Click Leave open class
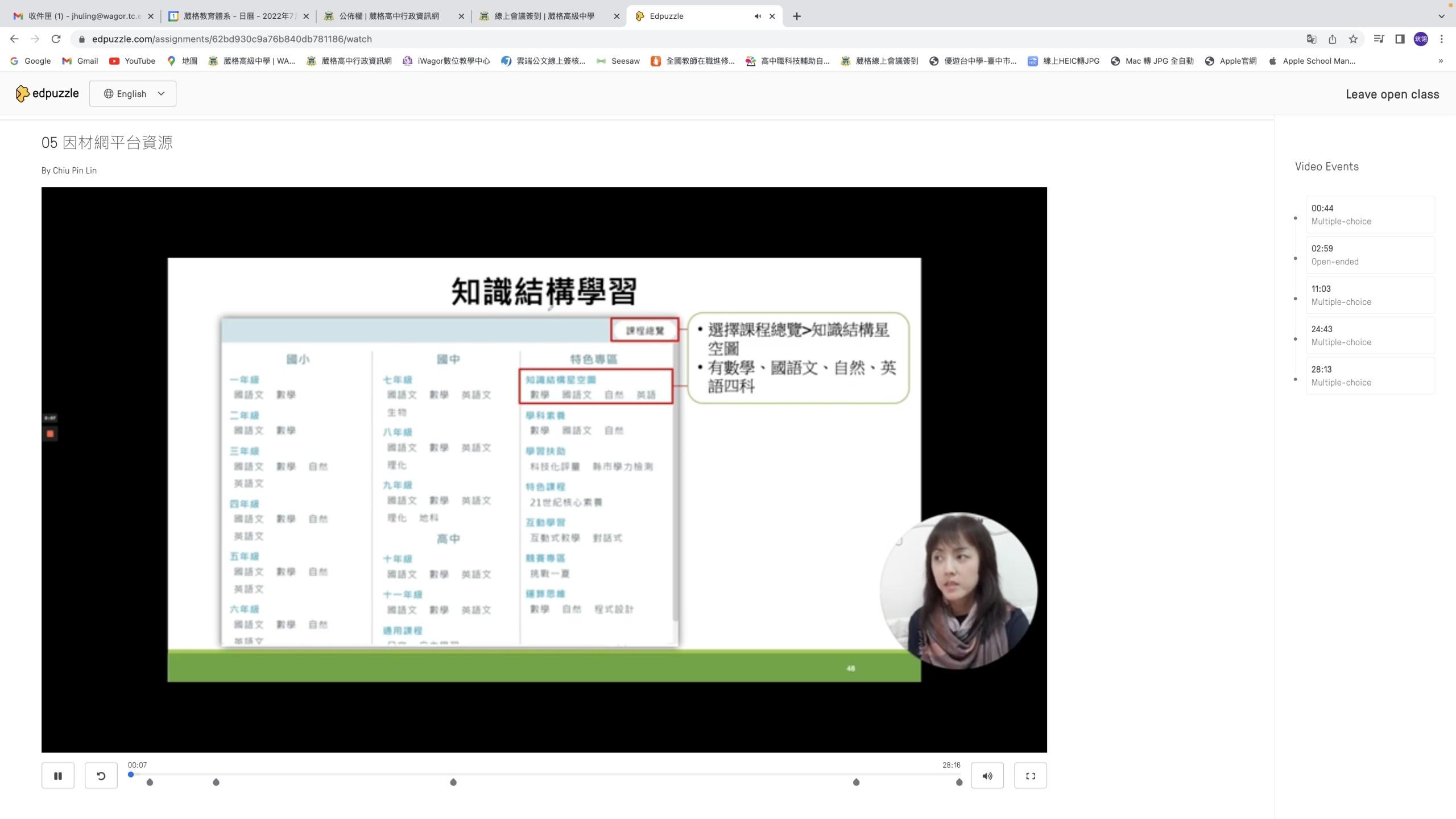 click(1392, 94)
